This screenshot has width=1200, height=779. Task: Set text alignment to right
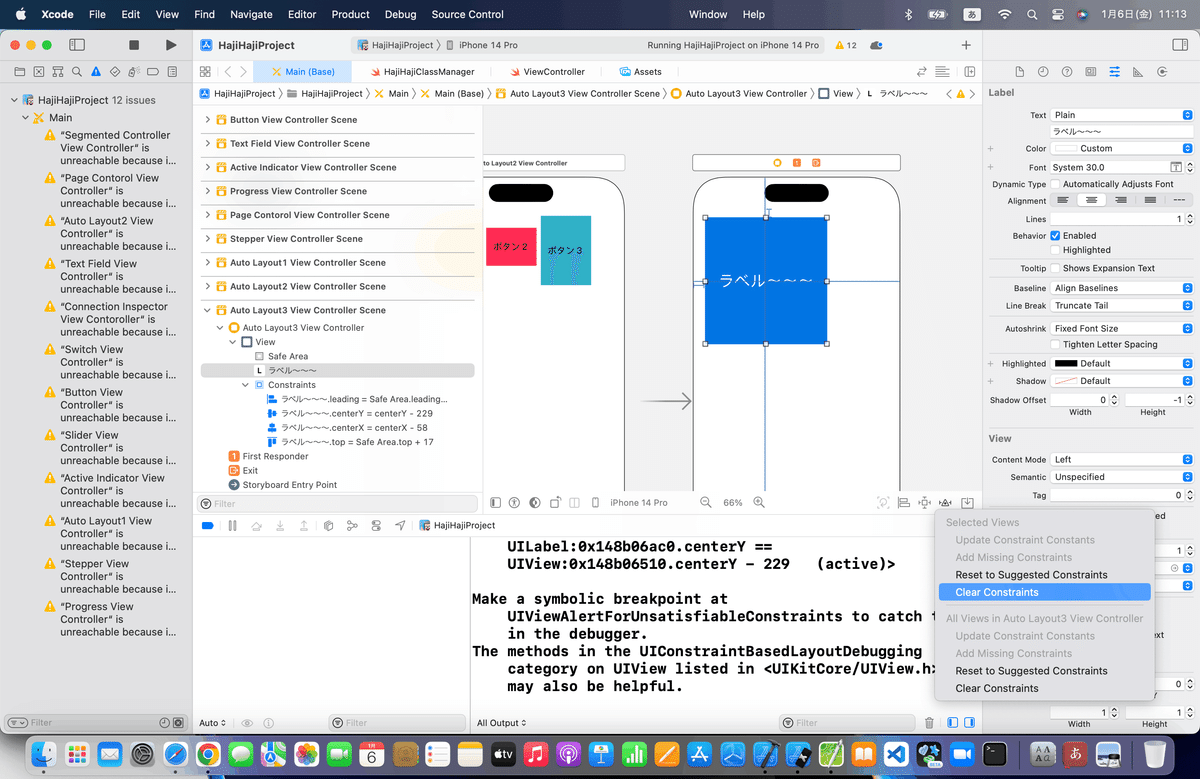(1121, 200)
